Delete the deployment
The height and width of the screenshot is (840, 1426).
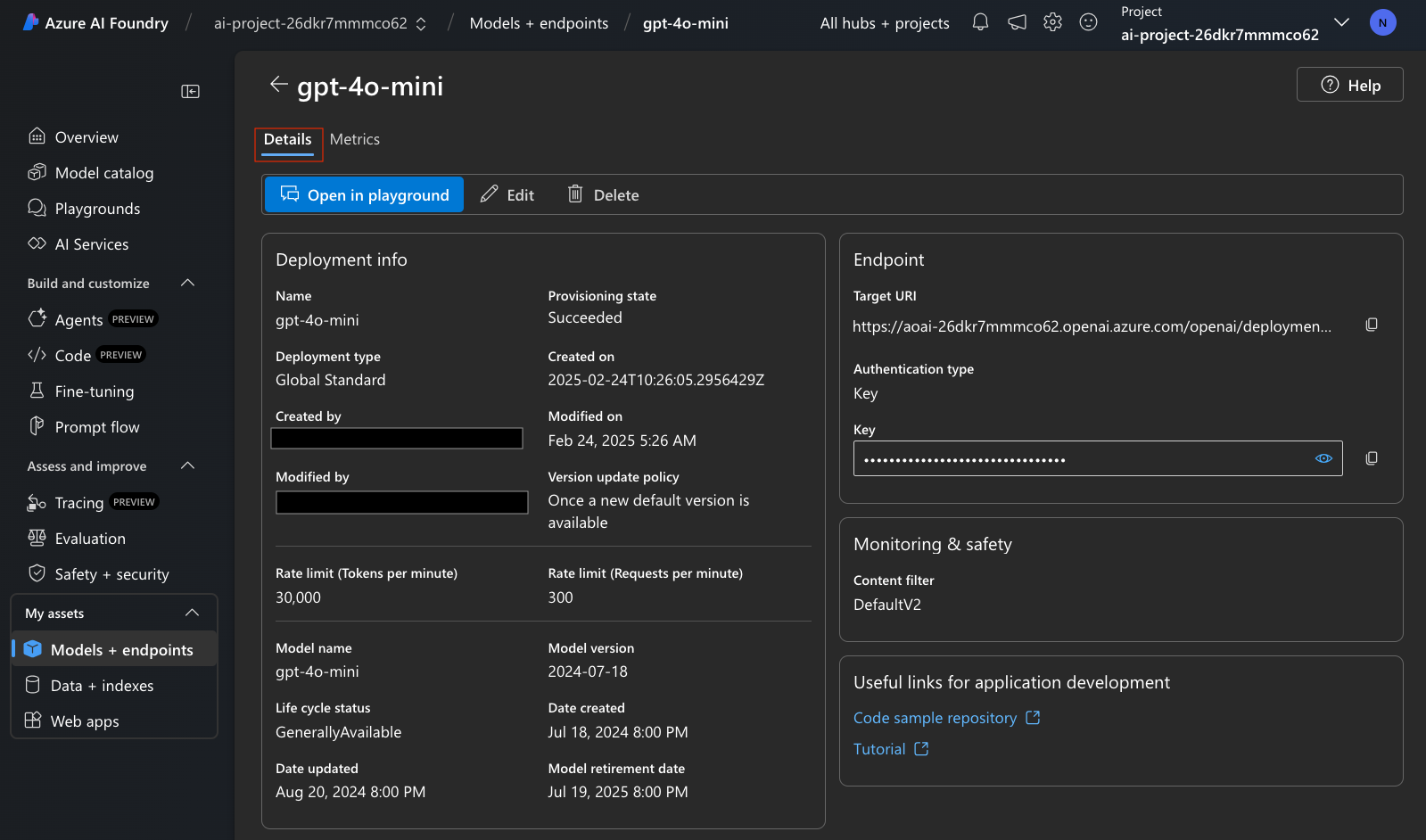[x=604, y=194]
